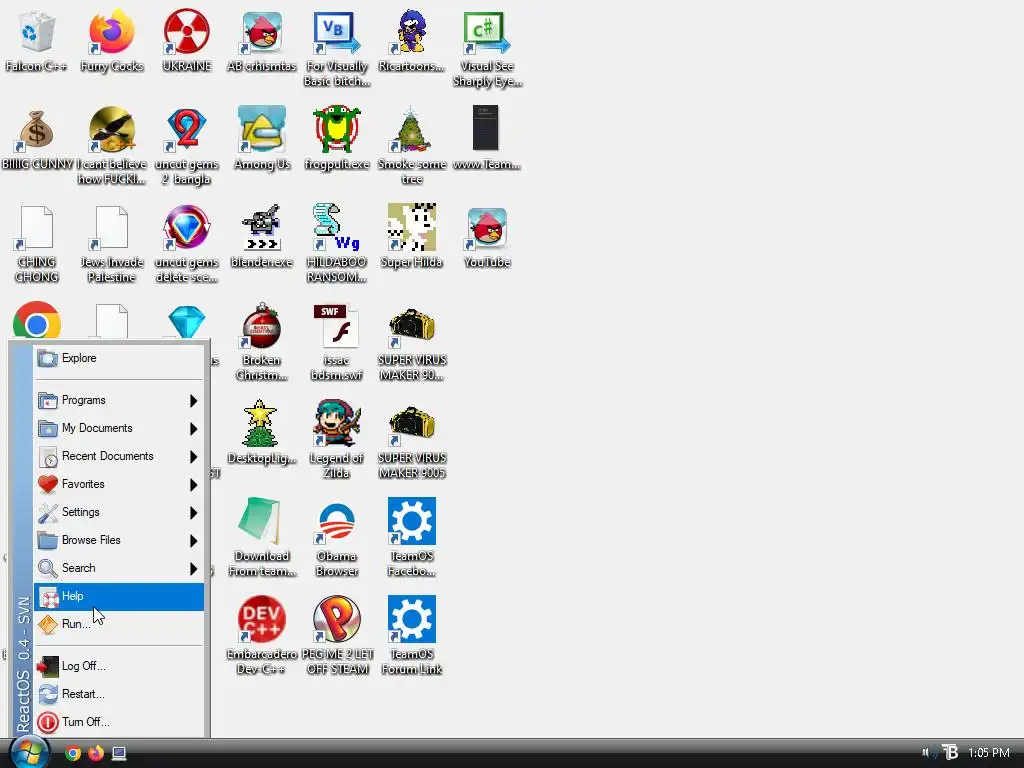Open the CHING CHONG file shortcut

coord(36,227)
